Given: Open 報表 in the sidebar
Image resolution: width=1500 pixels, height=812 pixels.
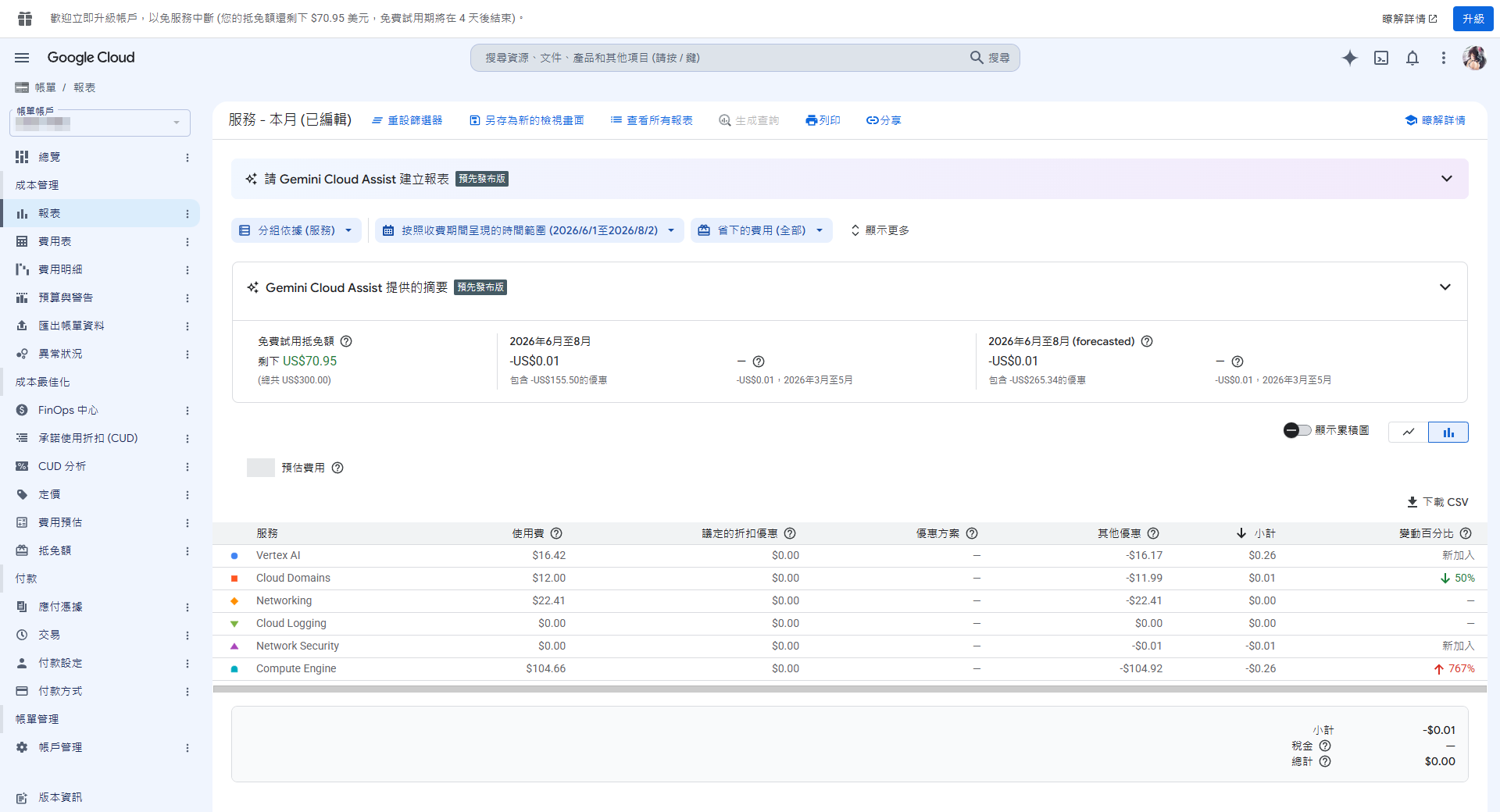Looking at the screenshot, I should pos(100,213).
